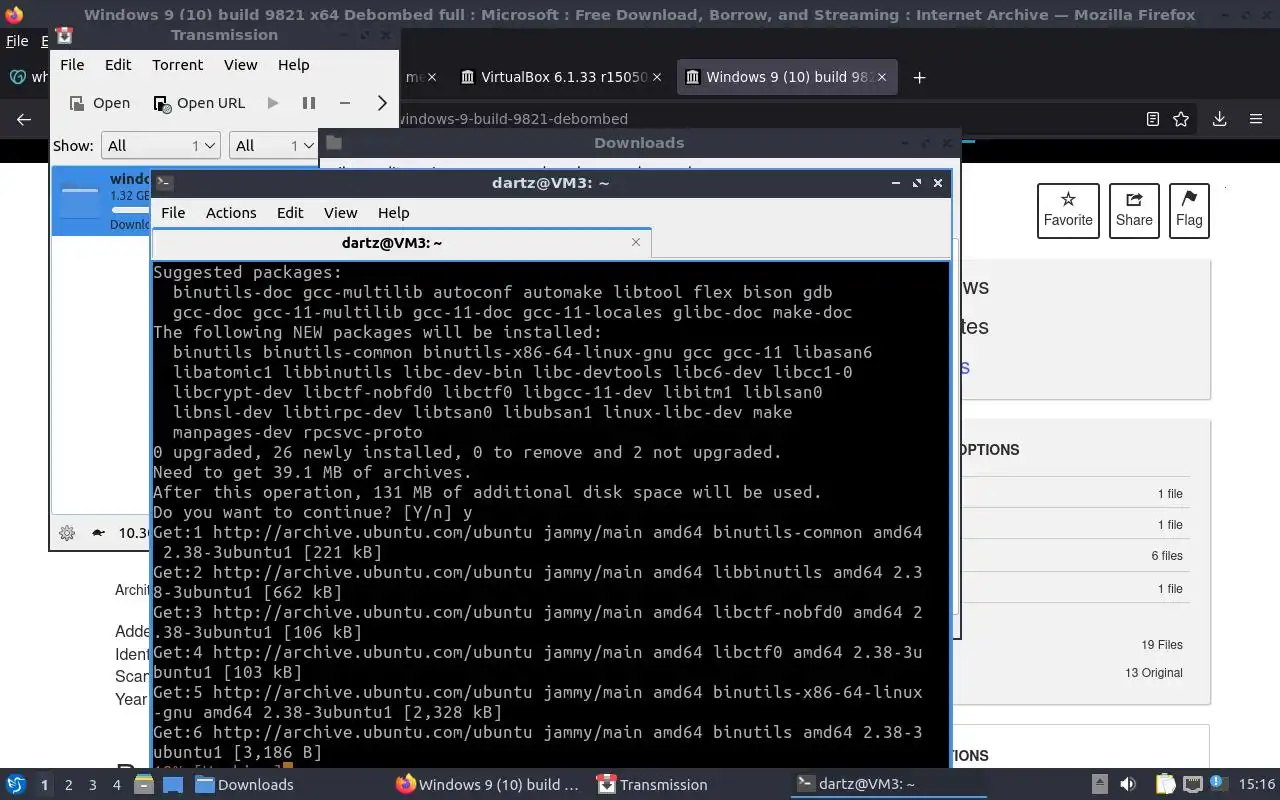The height and width of the screenshot is (800, 1280).
Task: Open Transmission Torrent menu
Action: (177, 65)
